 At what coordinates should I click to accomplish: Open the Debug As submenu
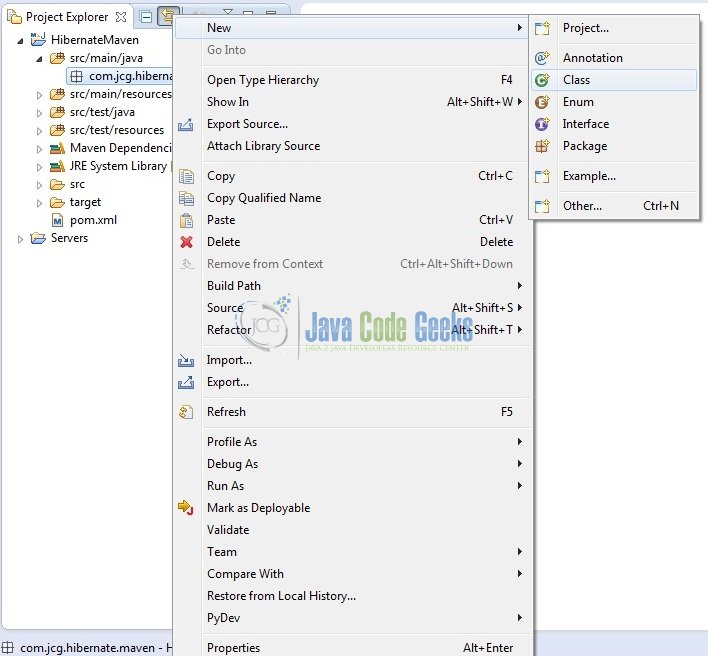[351, 464]
